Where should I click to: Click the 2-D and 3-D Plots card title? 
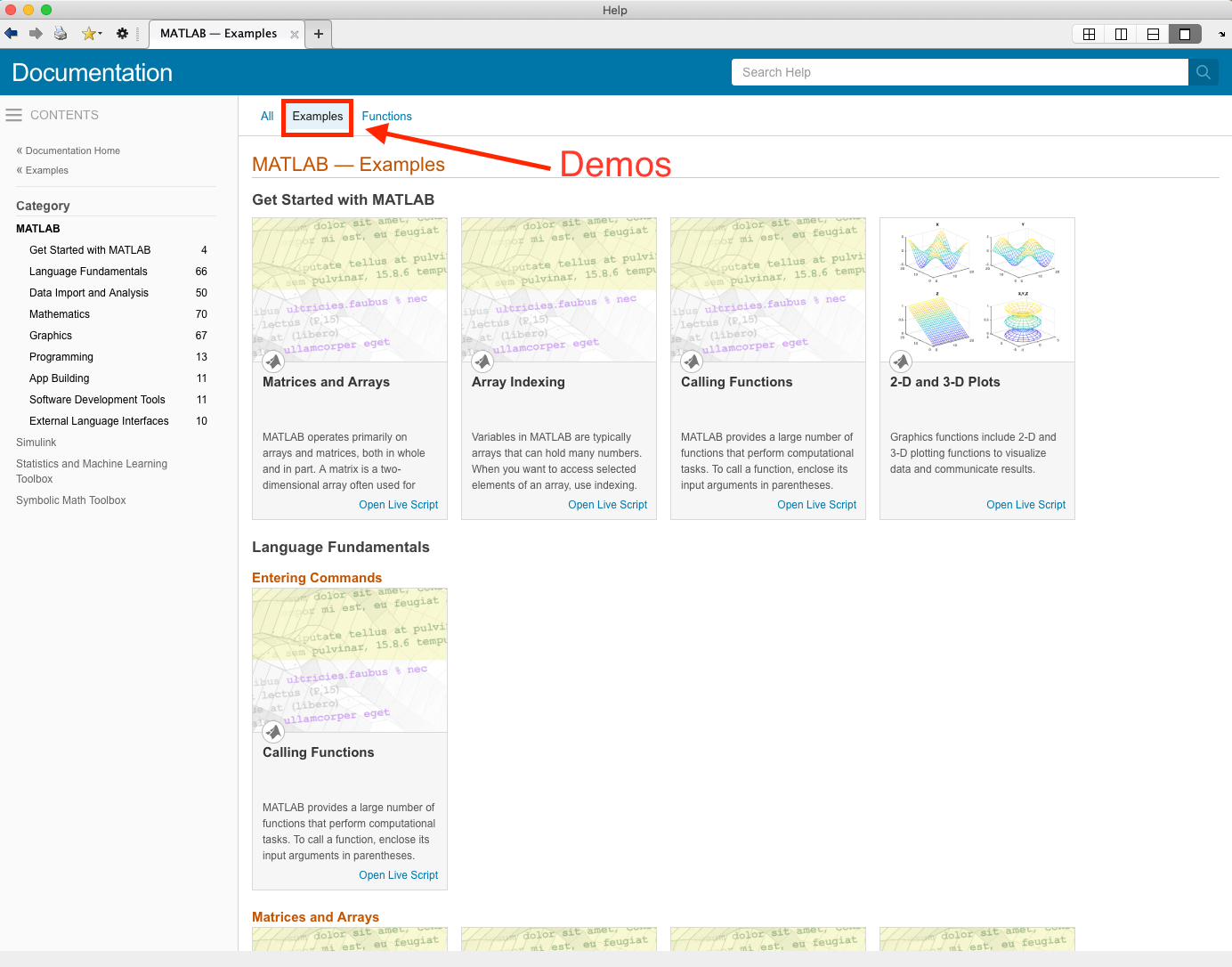[945, 382]
